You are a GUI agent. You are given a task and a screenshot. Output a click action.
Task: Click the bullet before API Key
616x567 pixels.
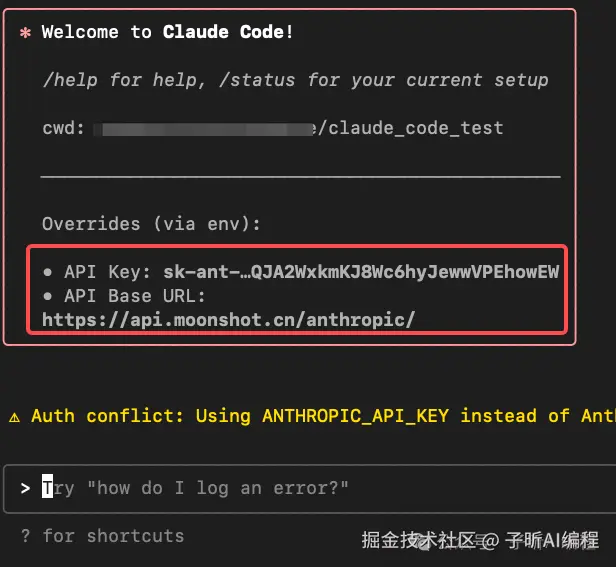point(48,272)
